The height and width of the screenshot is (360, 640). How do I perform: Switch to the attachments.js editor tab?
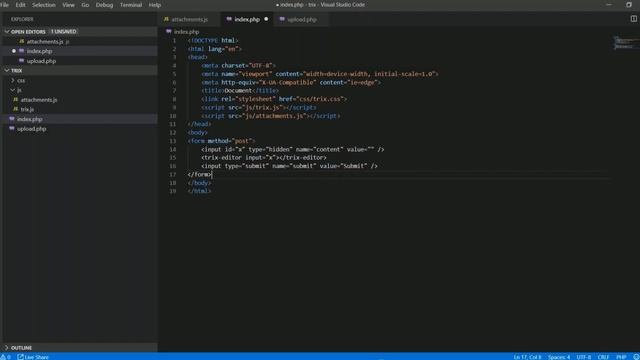tap(189, 19)
